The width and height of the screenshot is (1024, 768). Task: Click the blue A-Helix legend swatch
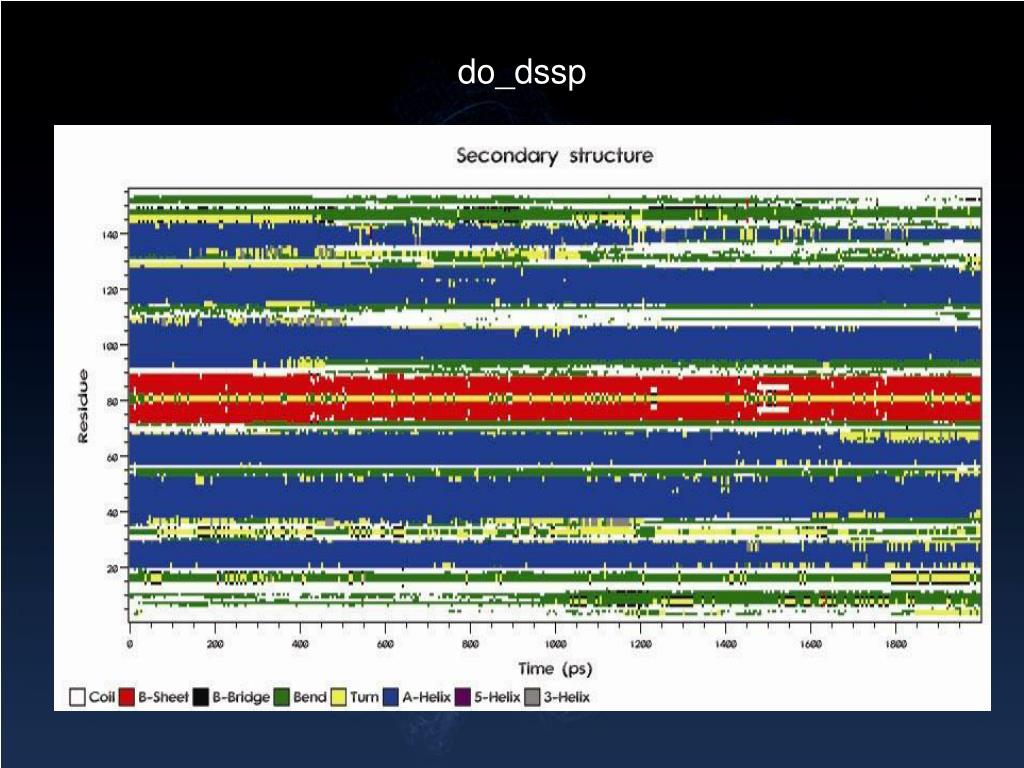pyautogui.click(x=391, y=697)
